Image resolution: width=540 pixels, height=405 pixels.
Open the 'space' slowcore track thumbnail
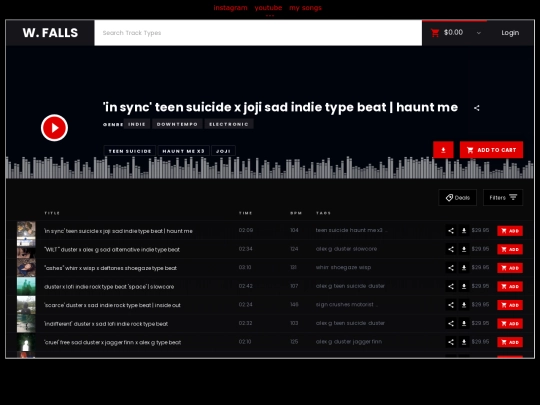pos(26,287)
